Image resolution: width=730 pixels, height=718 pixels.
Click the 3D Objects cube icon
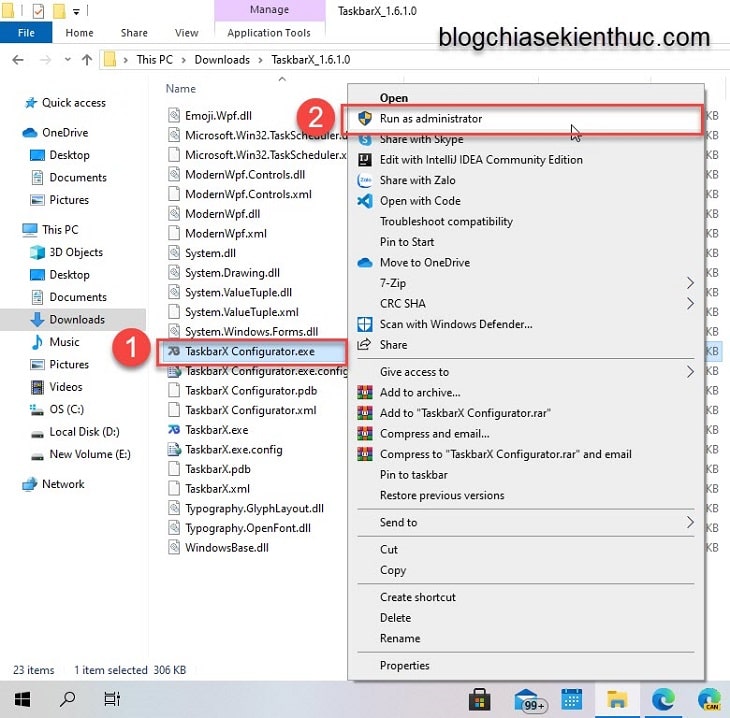coord(37,252)
